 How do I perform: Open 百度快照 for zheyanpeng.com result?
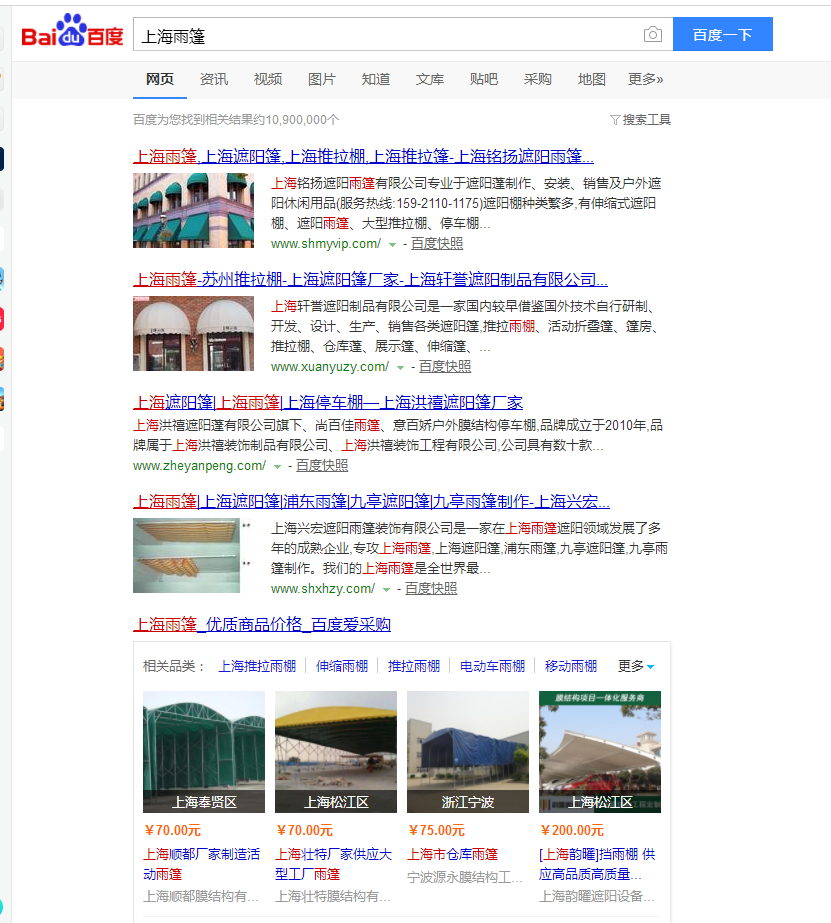322,466
